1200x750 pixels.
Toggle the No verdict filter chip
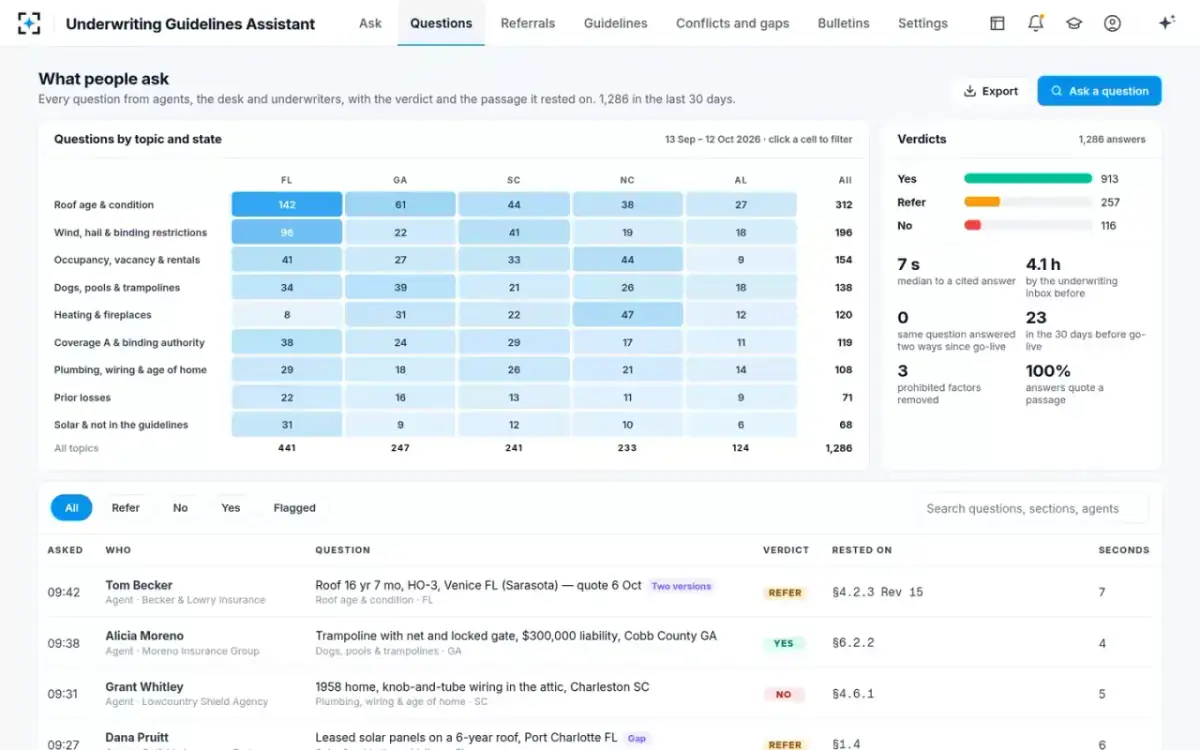tap(180, 508)
